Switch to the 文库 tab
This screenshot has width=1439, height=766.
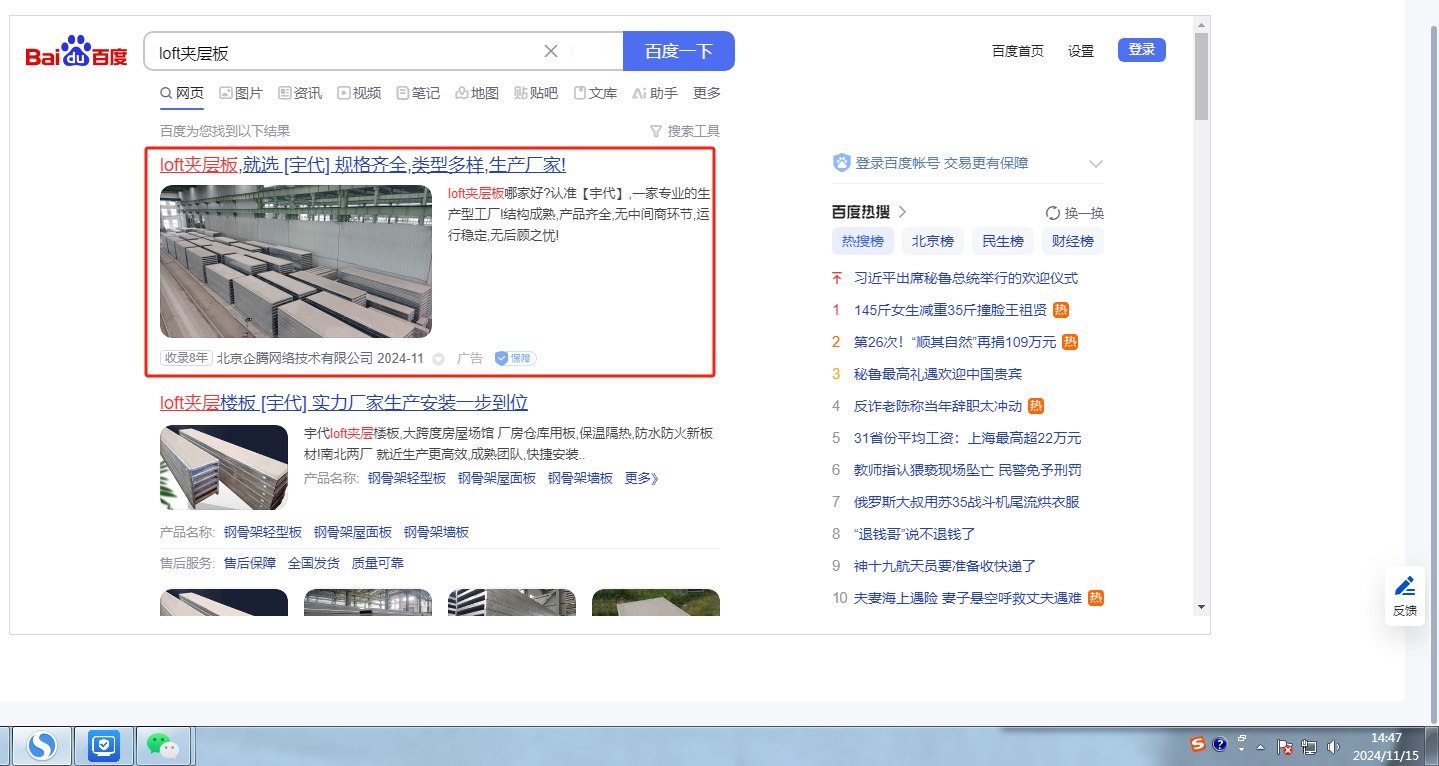[x=595, y=93]
